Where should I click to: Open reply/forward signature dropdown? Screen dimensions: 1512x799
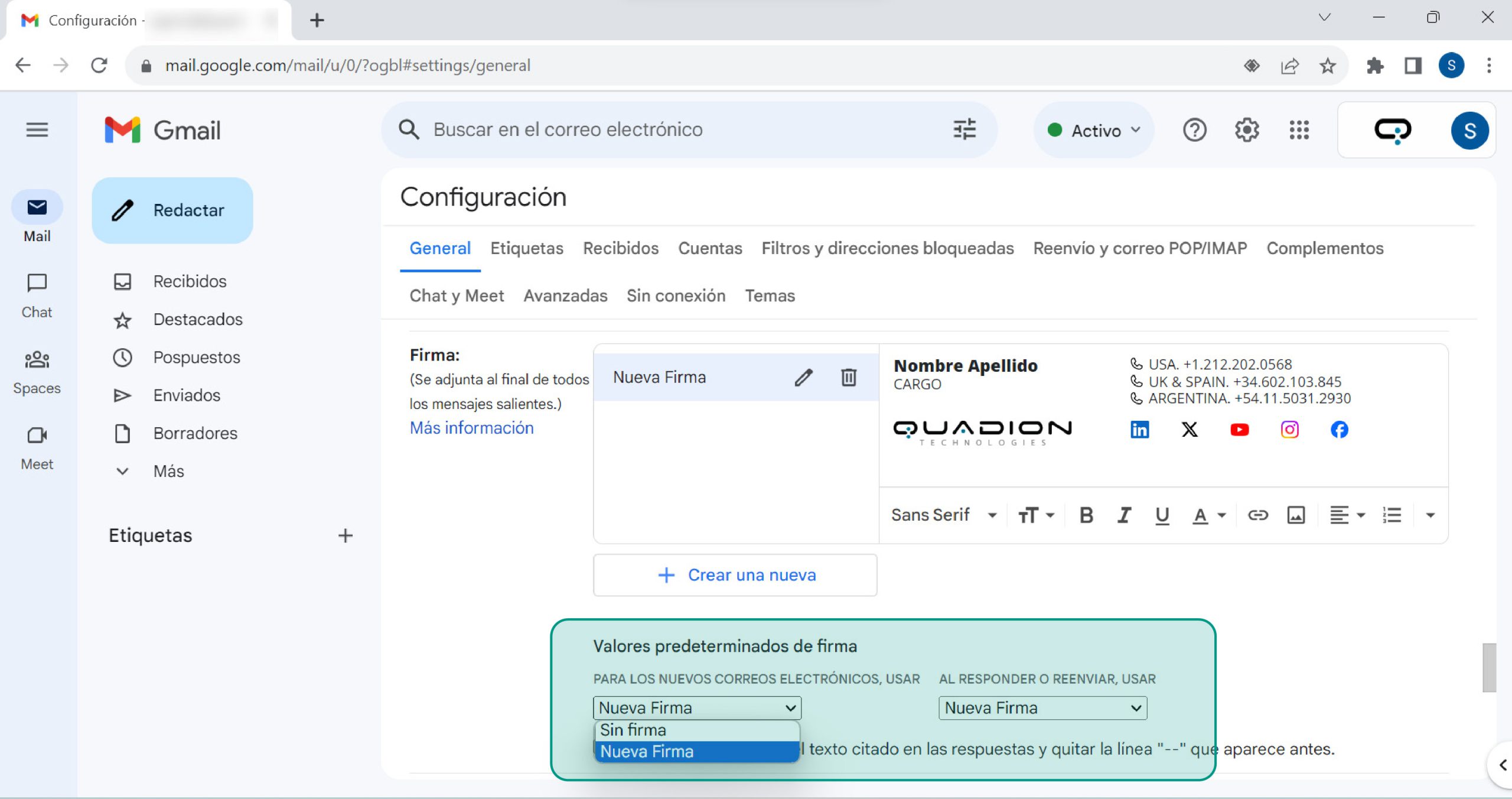[x=1042, y=708]
